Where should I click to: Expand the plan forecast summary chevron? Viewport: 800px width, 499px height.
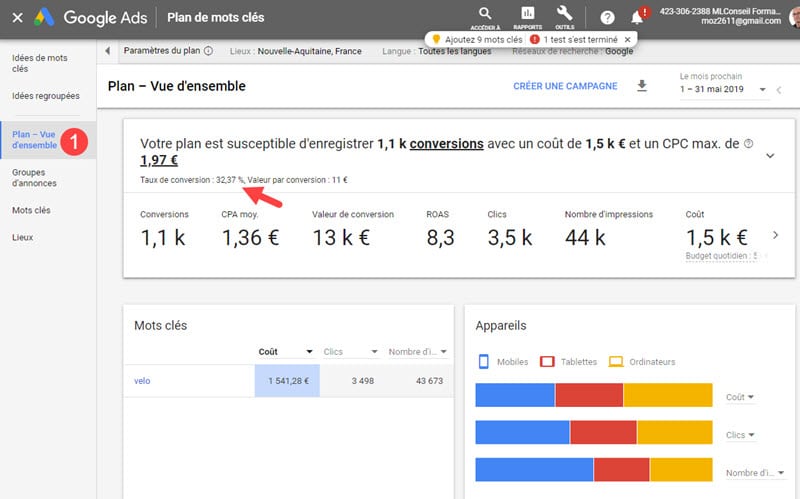(769, 155)
